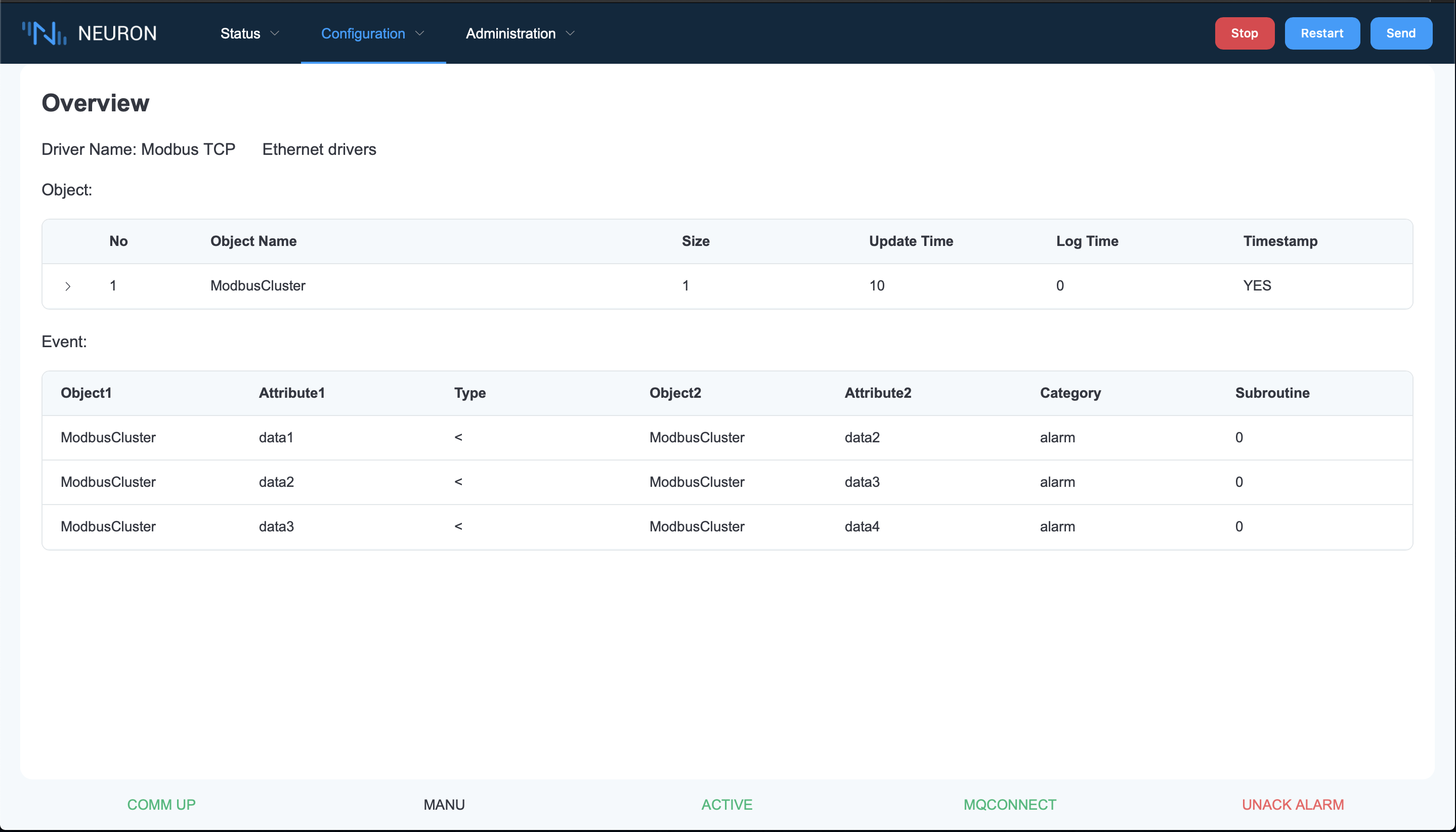Click the Type column header
Viewport: 1456px width, 832px height.
pos(469,393)
